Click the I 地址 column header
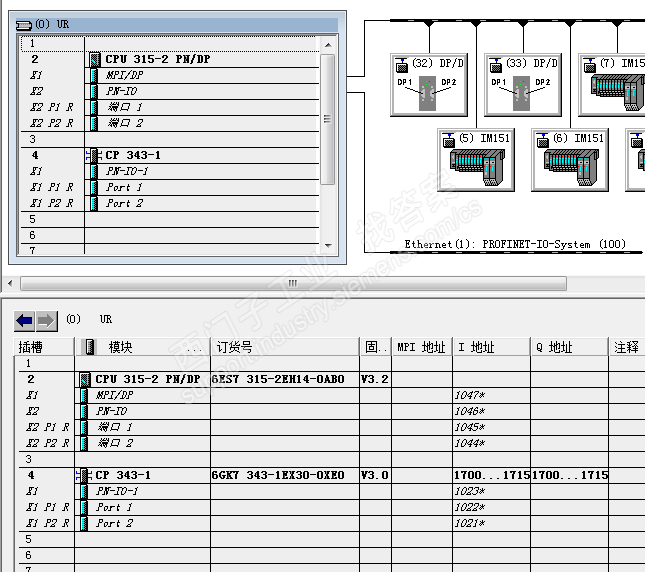The width and height of the screenshot is (645, 572). click(491, 347)
